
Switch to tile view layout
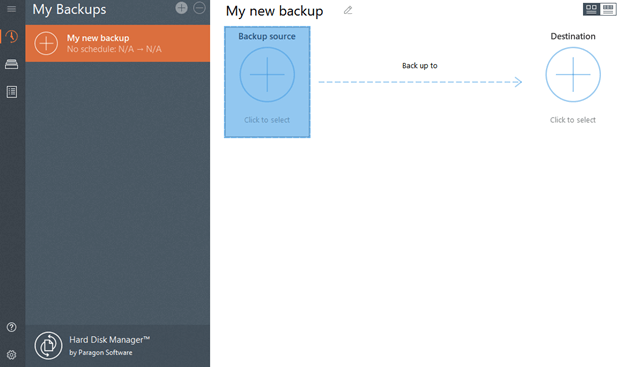(x=591, y=9)
